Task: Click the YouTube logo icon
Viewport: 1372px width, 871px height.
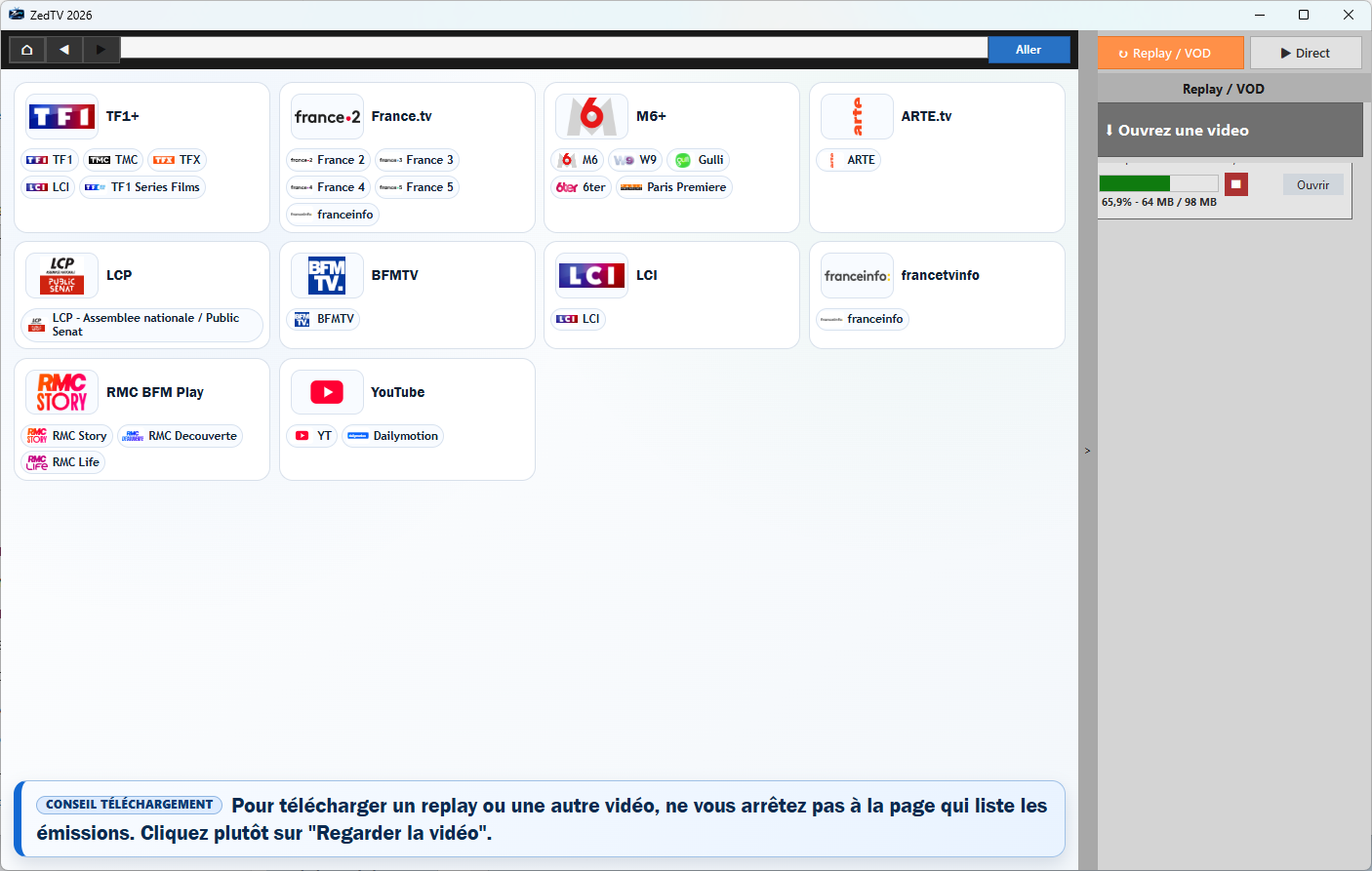Action: click(x=327, y=392)
